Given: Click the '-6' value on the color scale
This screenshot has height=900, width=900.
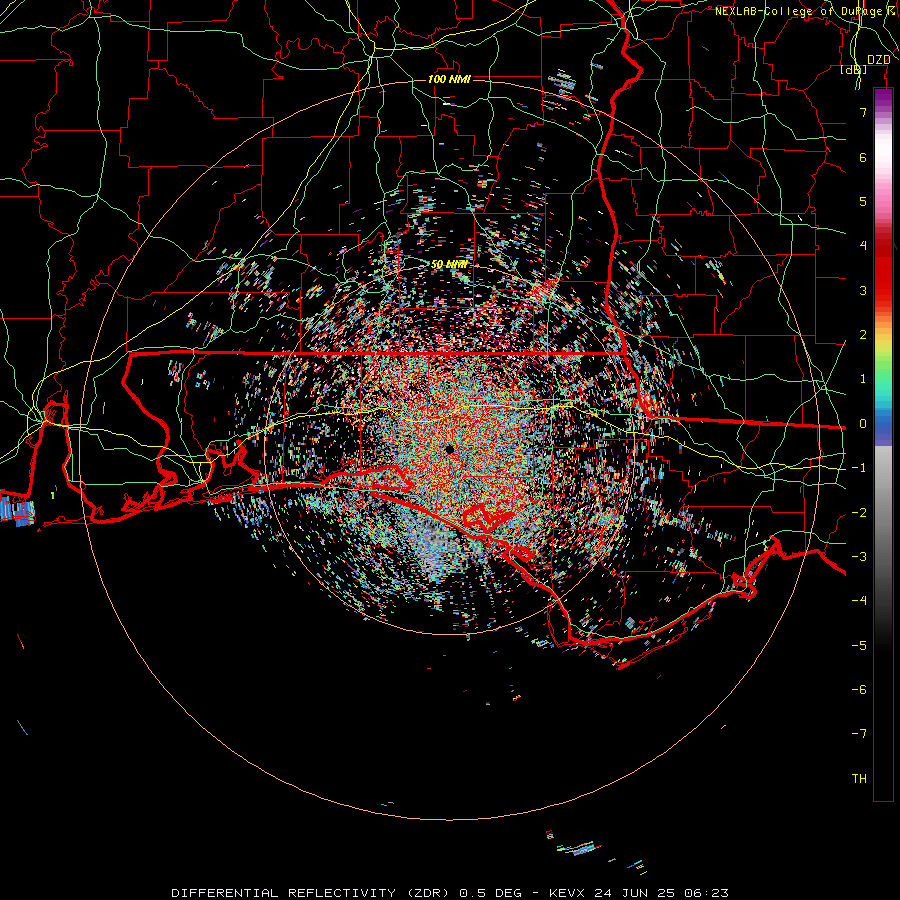Looking at the screenshot, I should pos(859,690).
